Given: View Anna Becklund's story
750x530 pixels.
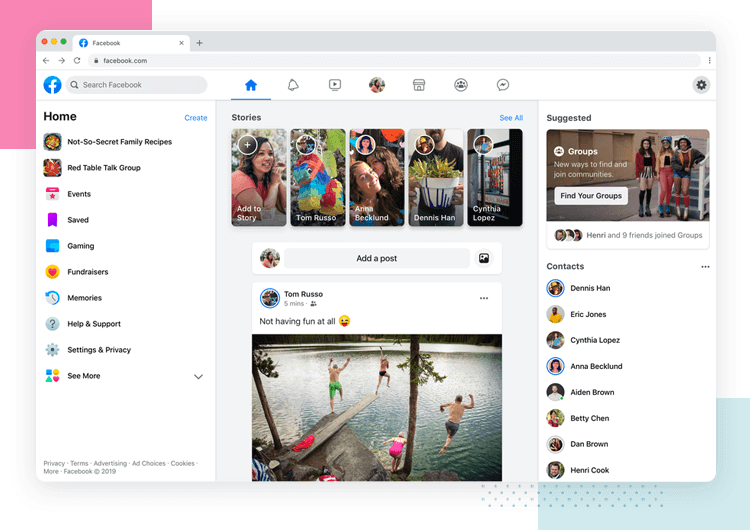Looking at the screenshot, I should [x=377, y=177].
